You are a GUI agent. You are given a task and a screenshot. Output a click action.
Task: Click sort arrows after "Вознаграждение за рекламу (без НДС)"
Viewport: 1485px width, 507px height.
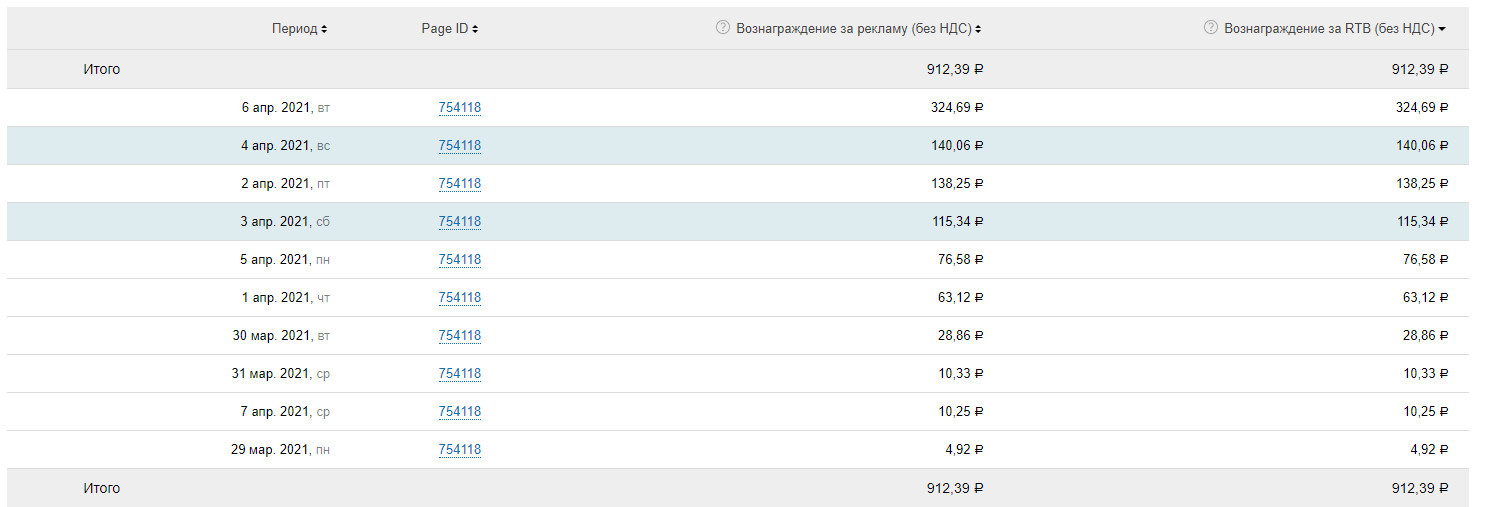point(978,30)
